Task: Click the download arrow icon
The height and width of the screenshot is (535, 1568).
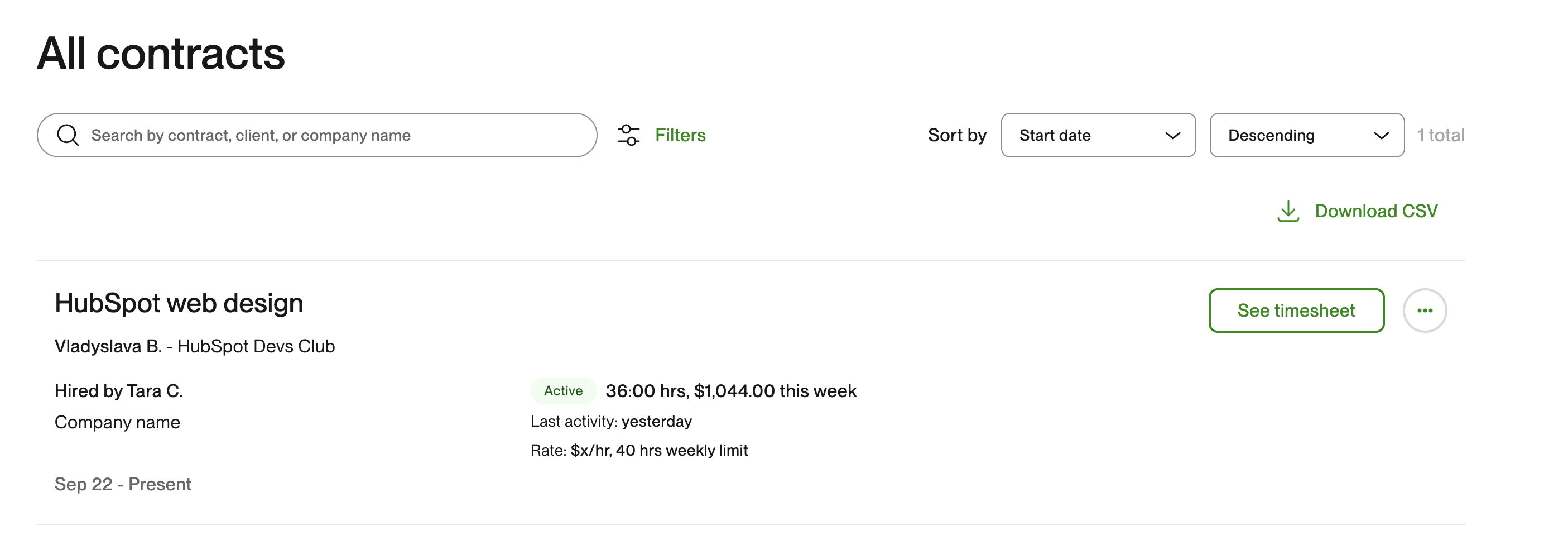Action: 1287,212
